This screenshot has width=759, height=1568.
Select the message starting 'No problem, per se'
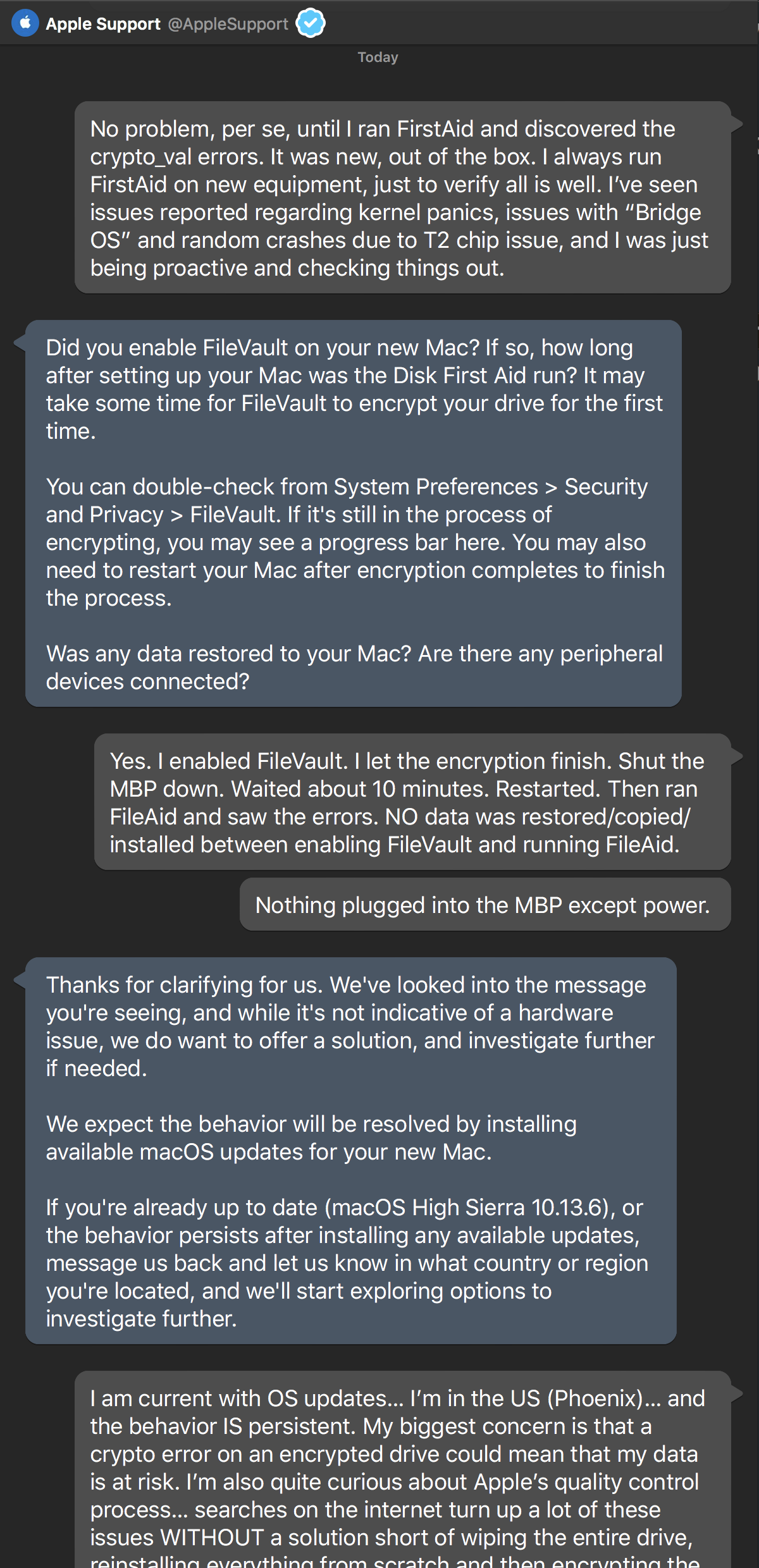(403, 198)
